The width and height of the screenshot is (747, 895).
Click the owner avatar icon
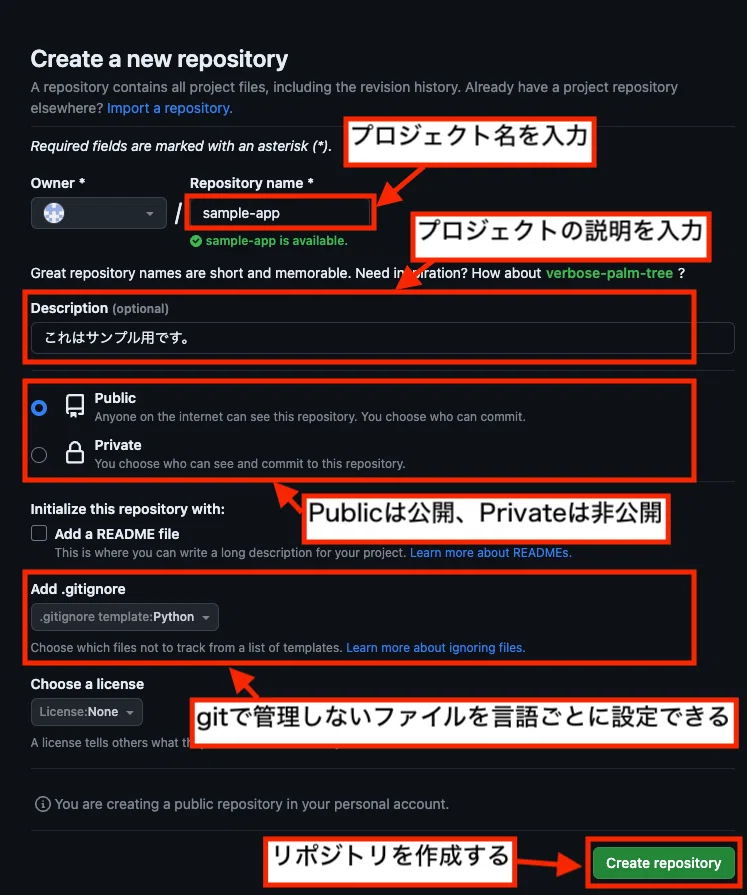54,213
